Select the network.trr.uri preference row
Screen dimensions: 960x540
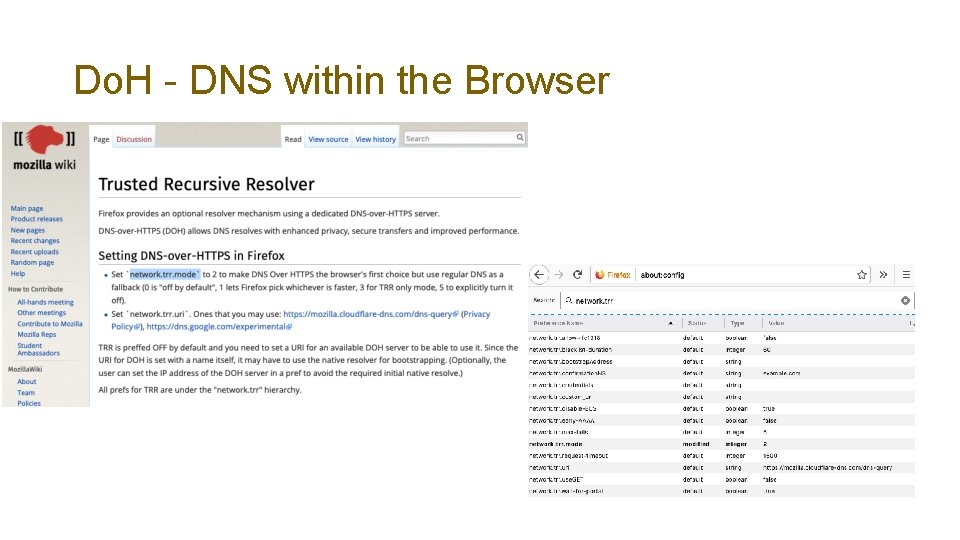(x=721, y=468)
